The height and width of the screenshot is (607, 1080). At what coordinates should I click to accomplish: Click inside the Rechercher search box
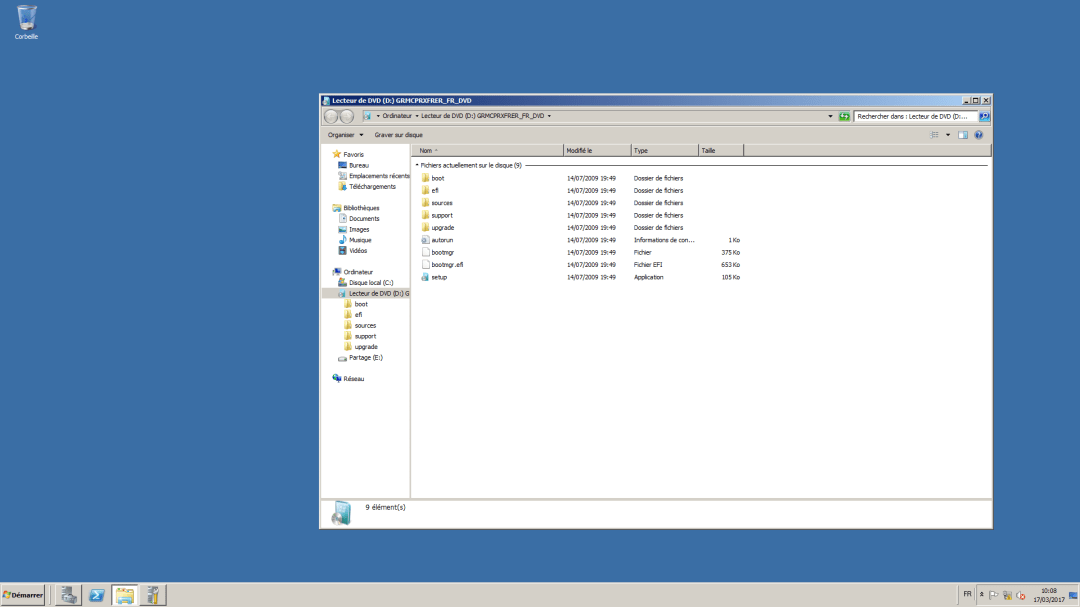coord(910,116)
